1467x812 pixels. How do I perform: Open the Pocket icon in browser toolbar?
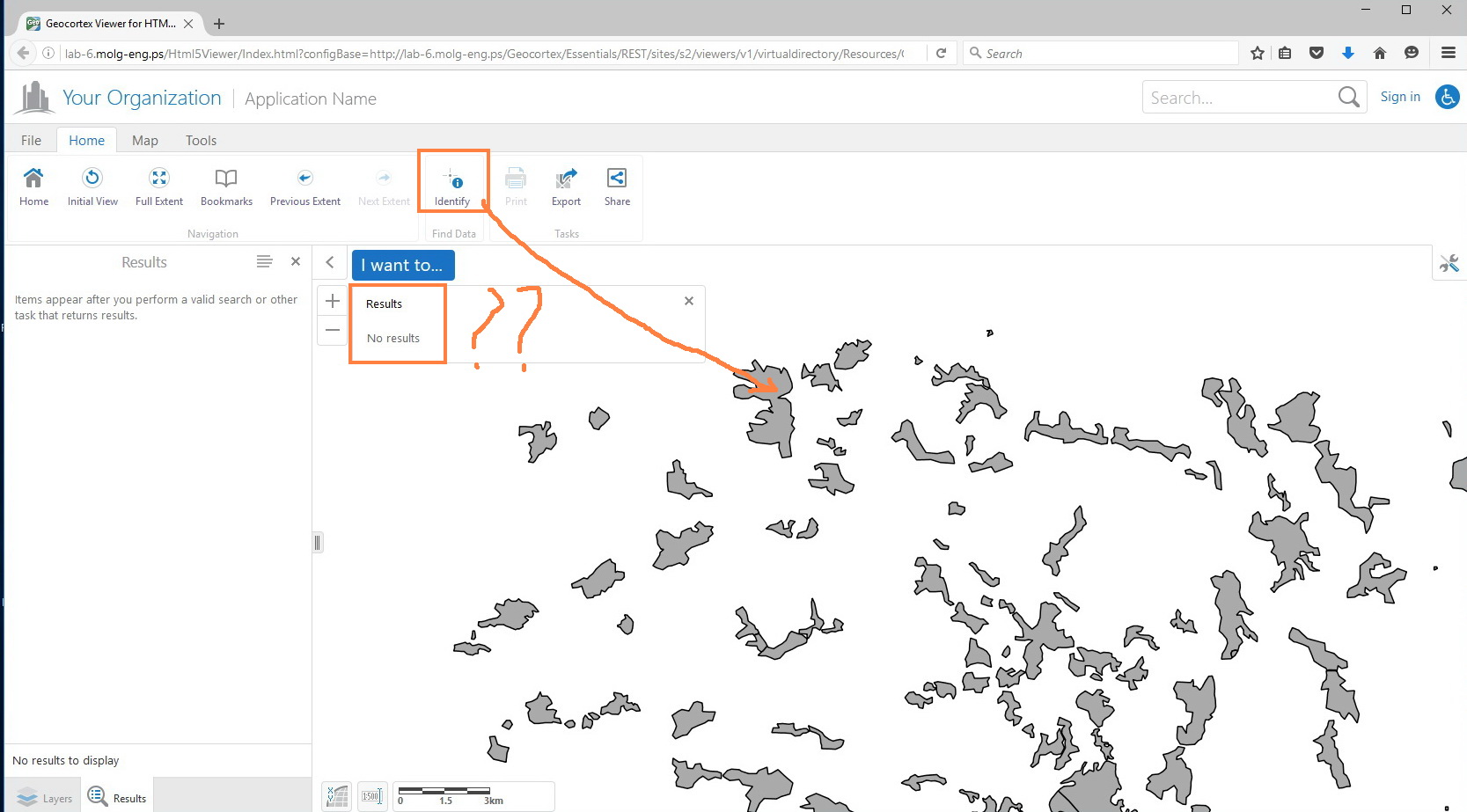(1317, 53)
